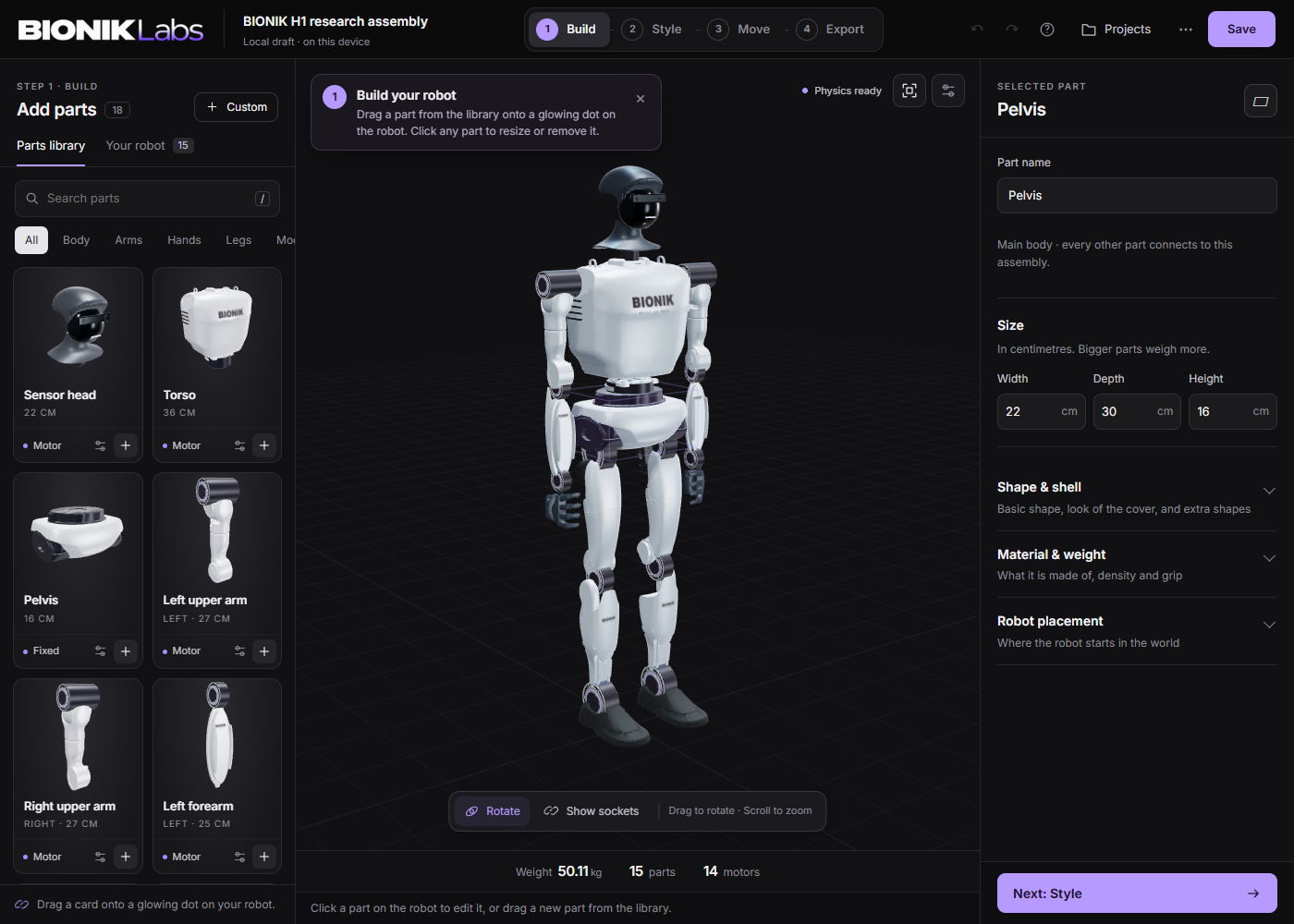
Task: Click the selected part panel layout icon
Action: coord(1261,102)
